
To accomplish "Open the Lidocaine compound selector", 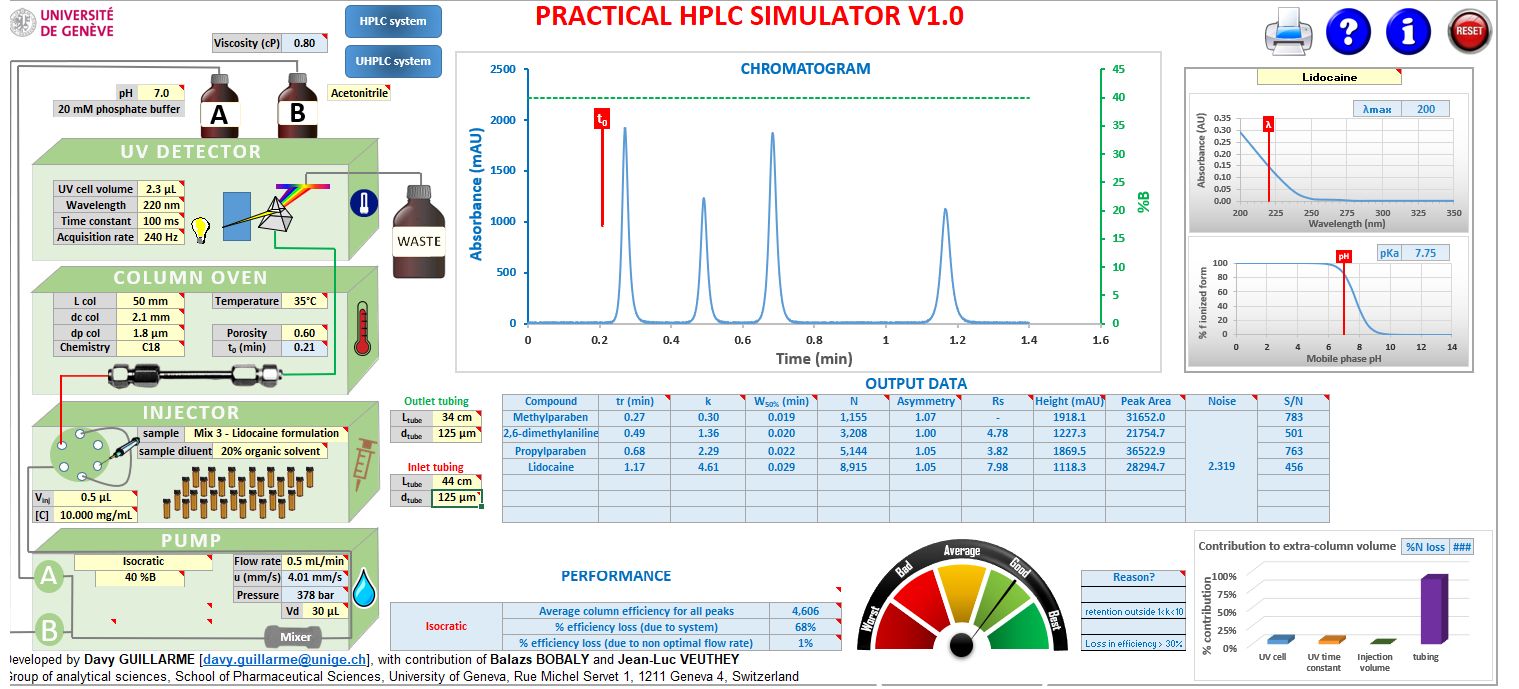I will (1330, 77).
